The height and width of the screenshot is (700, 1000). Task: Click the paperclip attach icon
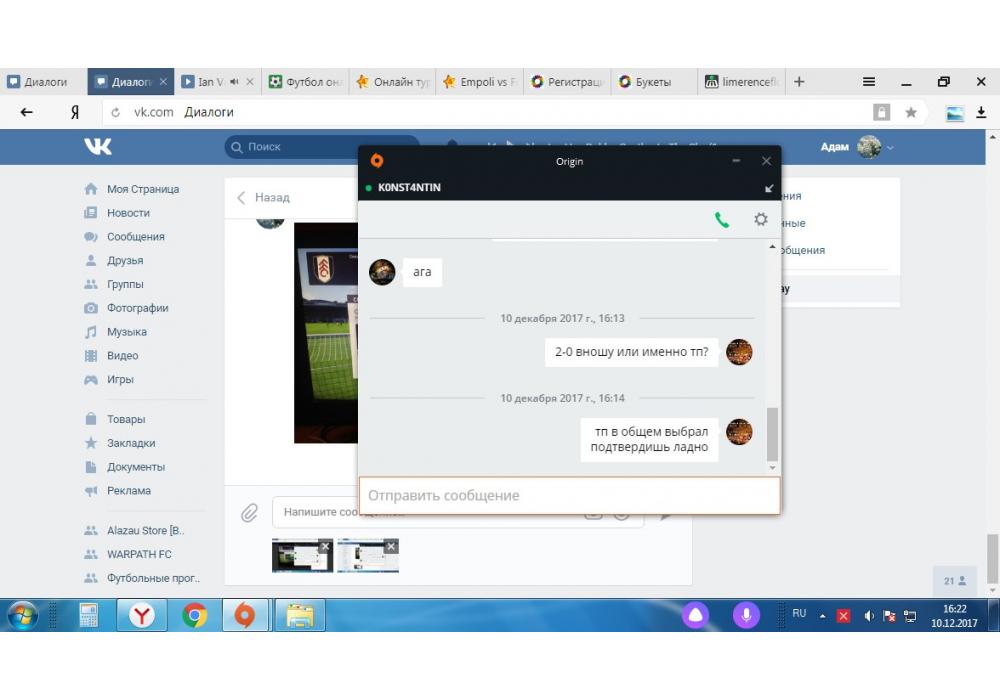click(249, 513)
